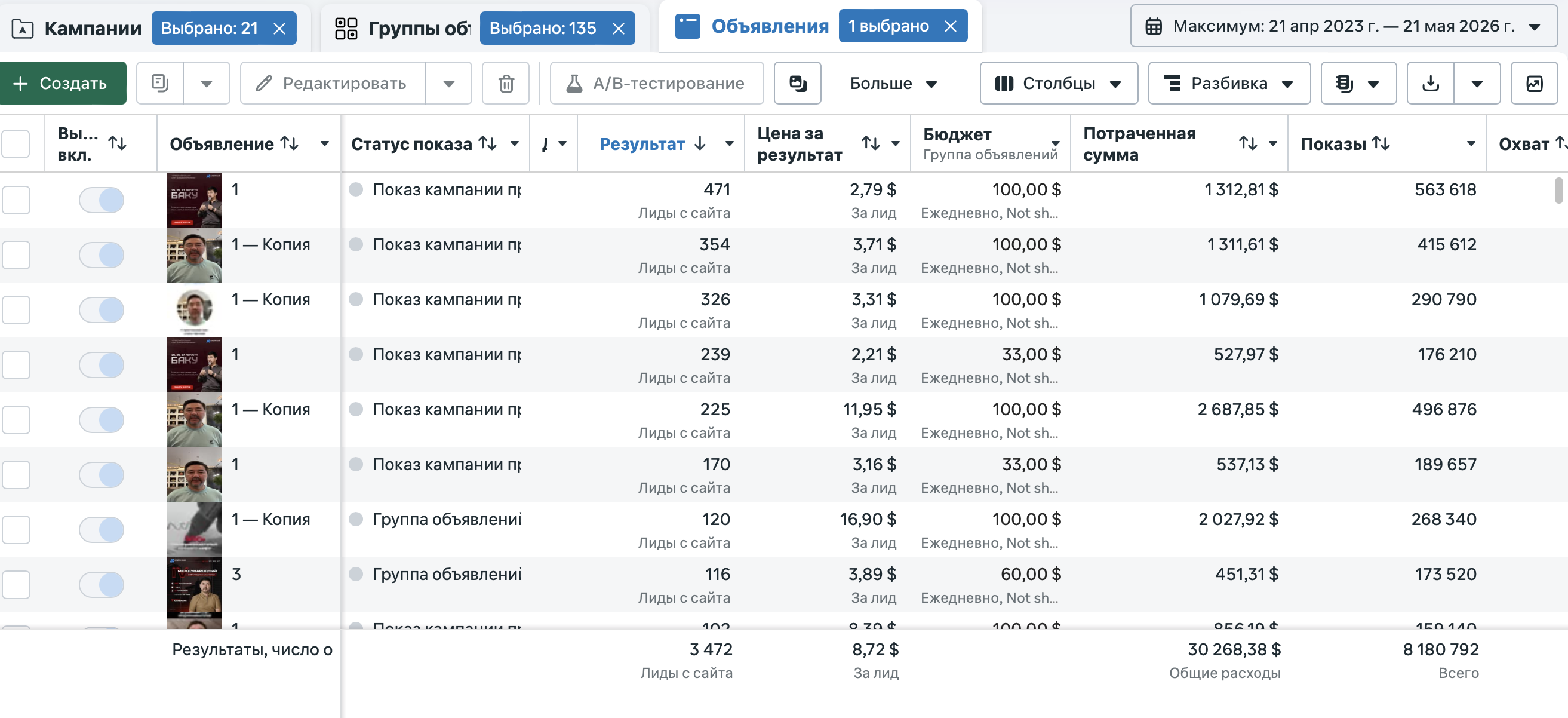Click the 'Создать' create button

pyautogui.click(x=63, y=83)
